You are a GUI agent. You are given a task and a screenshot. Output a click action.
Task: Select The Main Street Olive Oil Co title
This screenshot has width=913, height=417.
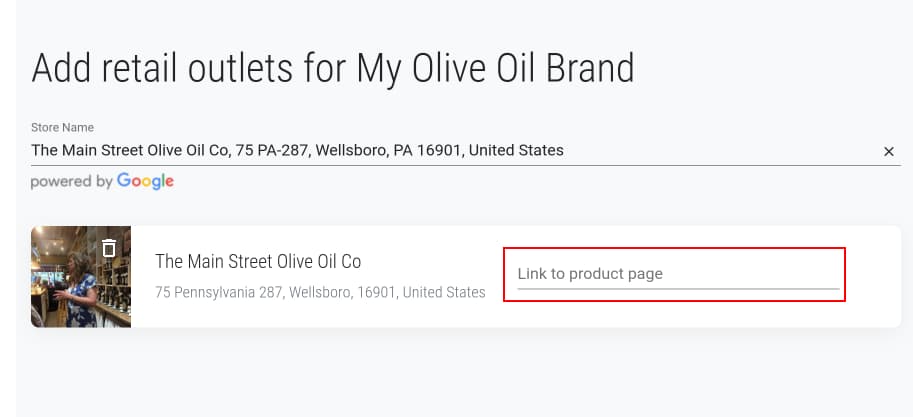258,261
